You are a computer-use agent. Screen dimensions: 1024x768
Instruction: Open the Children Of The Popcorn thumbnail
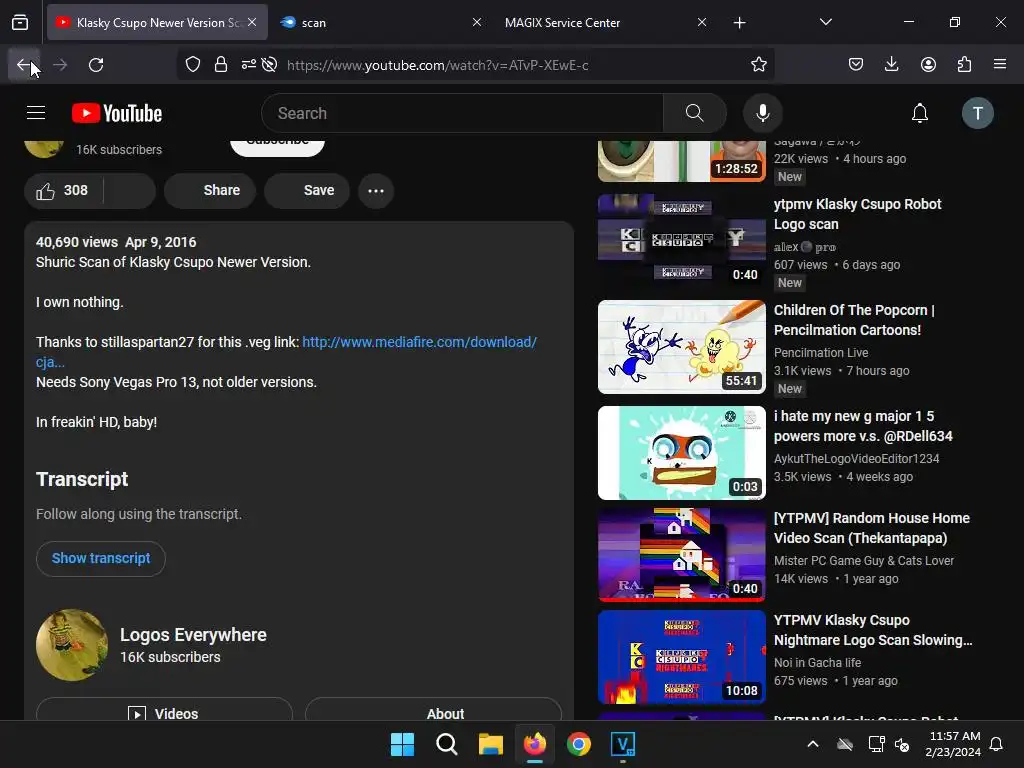pos(681,347)
